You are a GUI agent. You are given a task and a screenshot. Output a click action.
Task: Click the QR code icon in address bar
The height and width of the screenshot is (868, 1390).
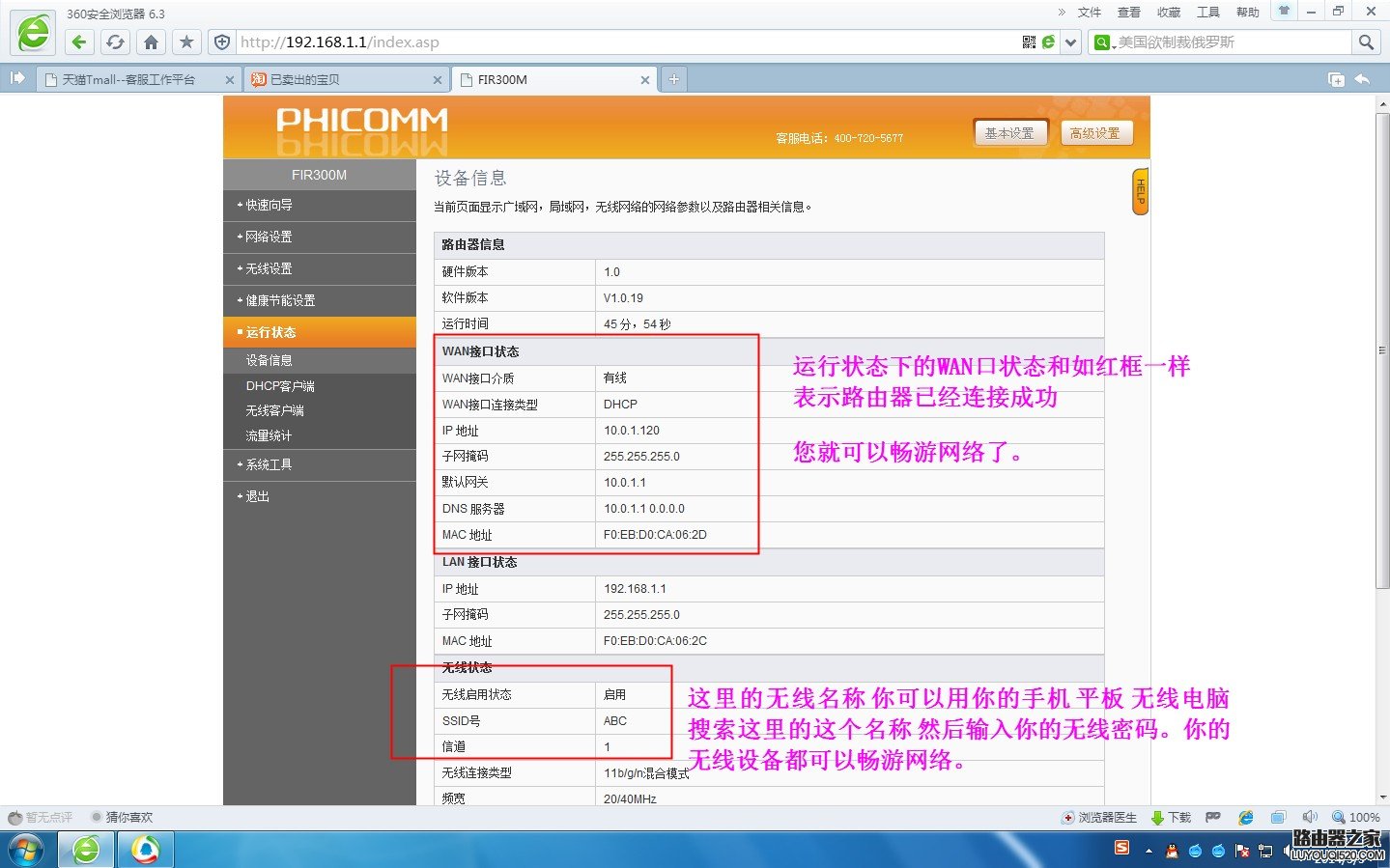click(x=1028, y=42)
